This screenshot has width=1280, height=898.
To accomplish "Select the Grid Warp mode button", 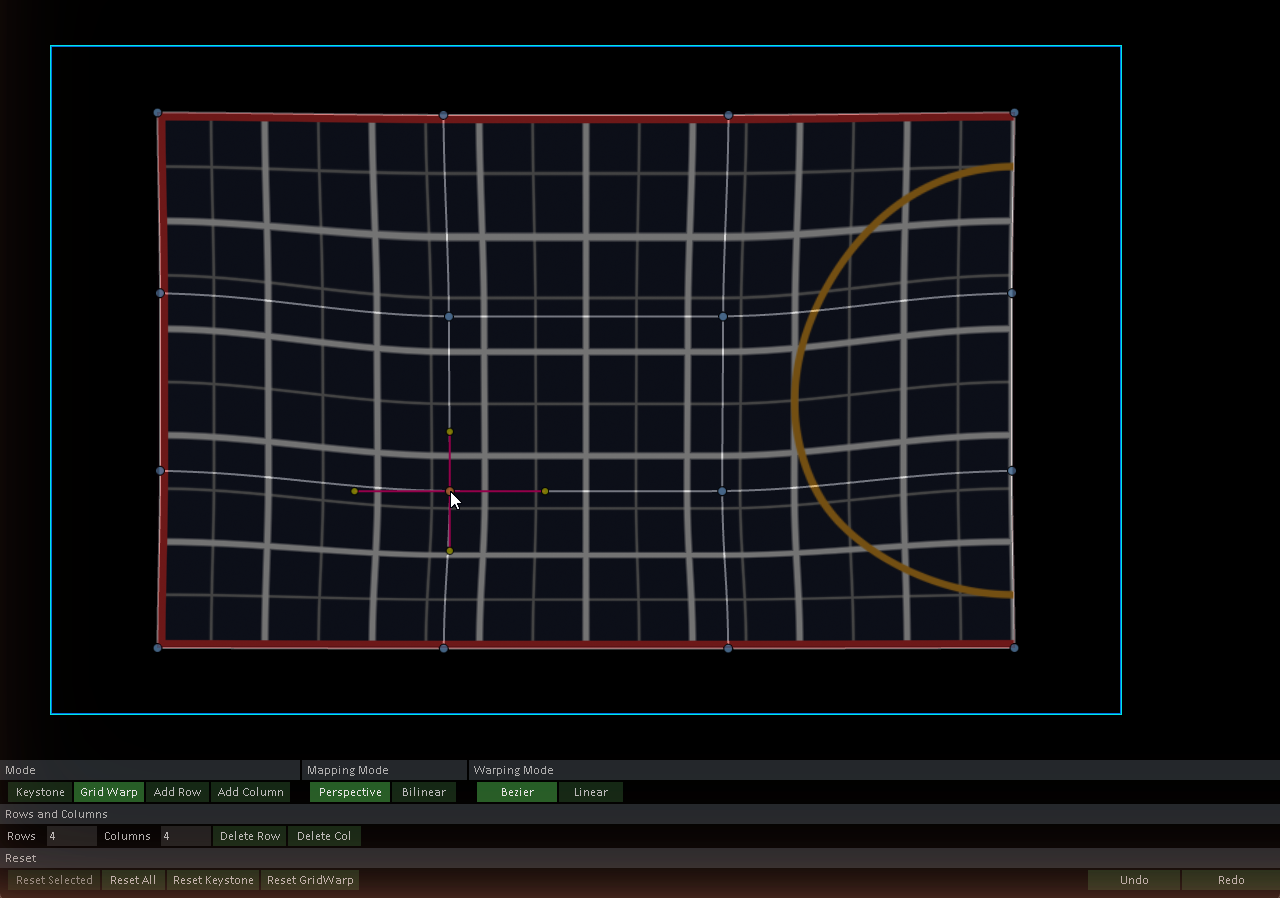I will pyautogui.click(x=109, y=792).
